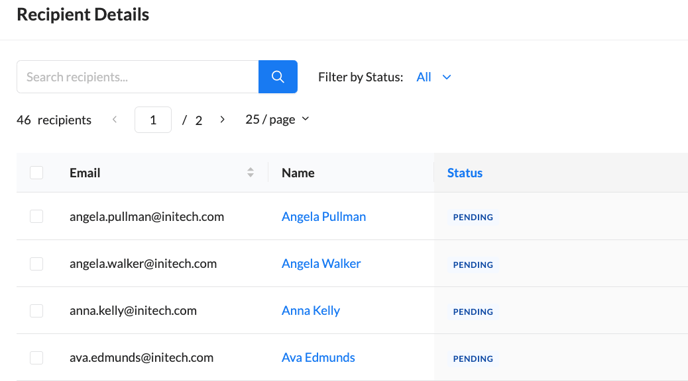Sort by Email column sort arrows

[x=251, y=173]
